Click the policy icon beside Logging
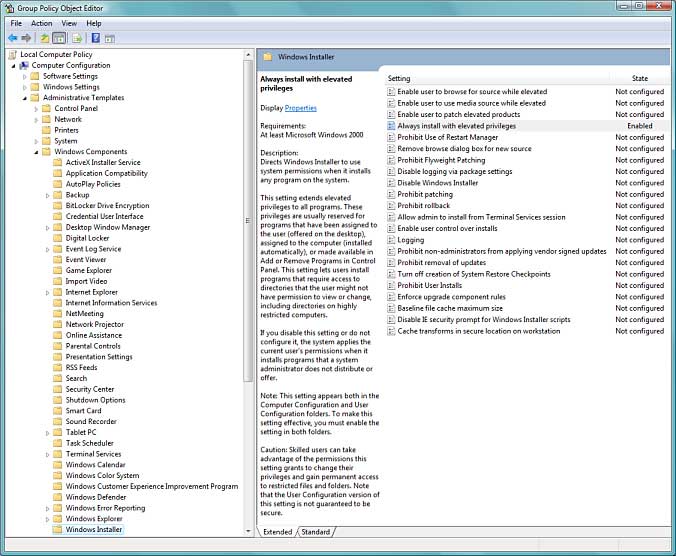 pyautogui.click(x=391, y=240)
